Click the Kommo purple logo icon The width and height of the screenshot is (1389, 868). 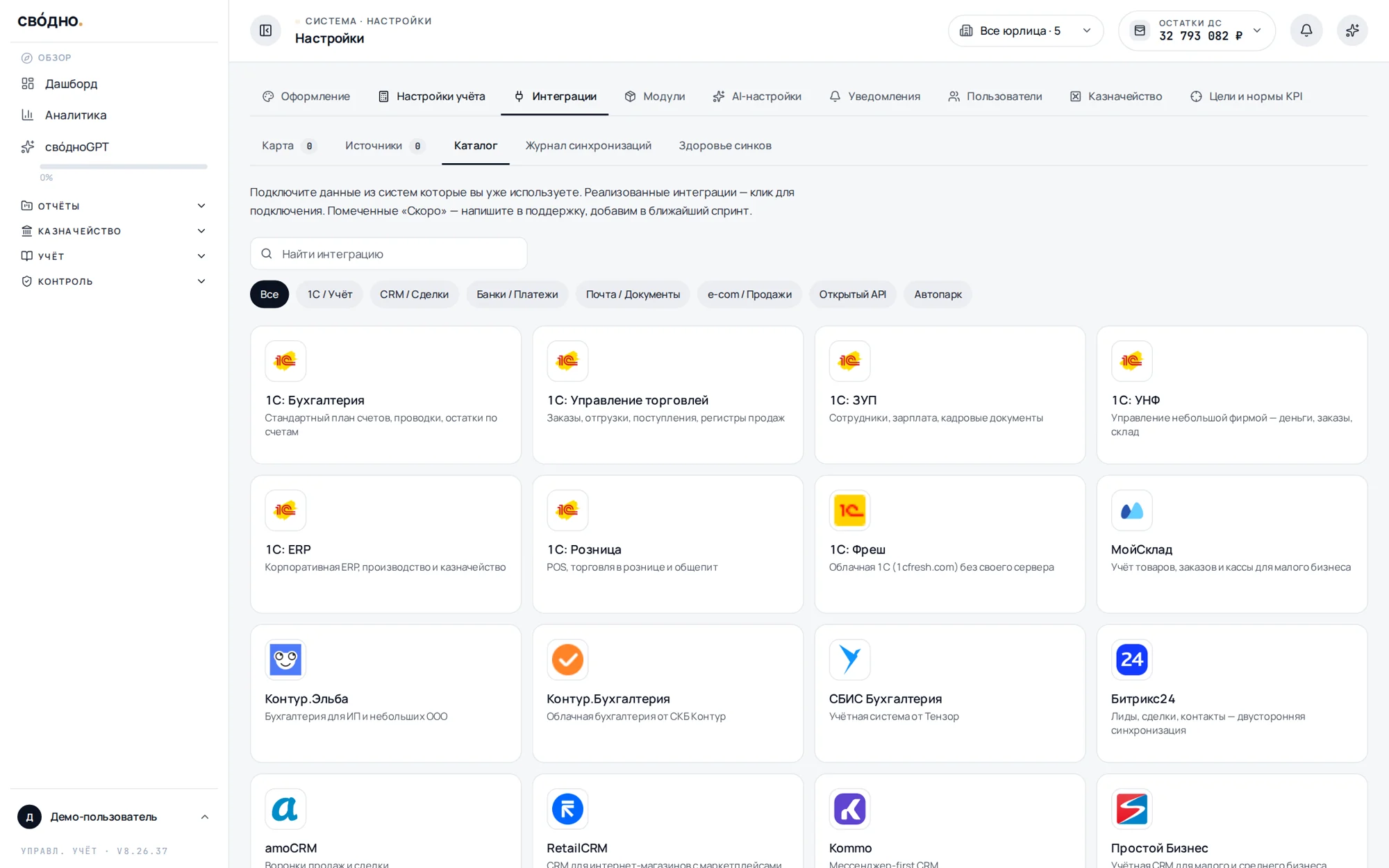click(x=849, y=809)
